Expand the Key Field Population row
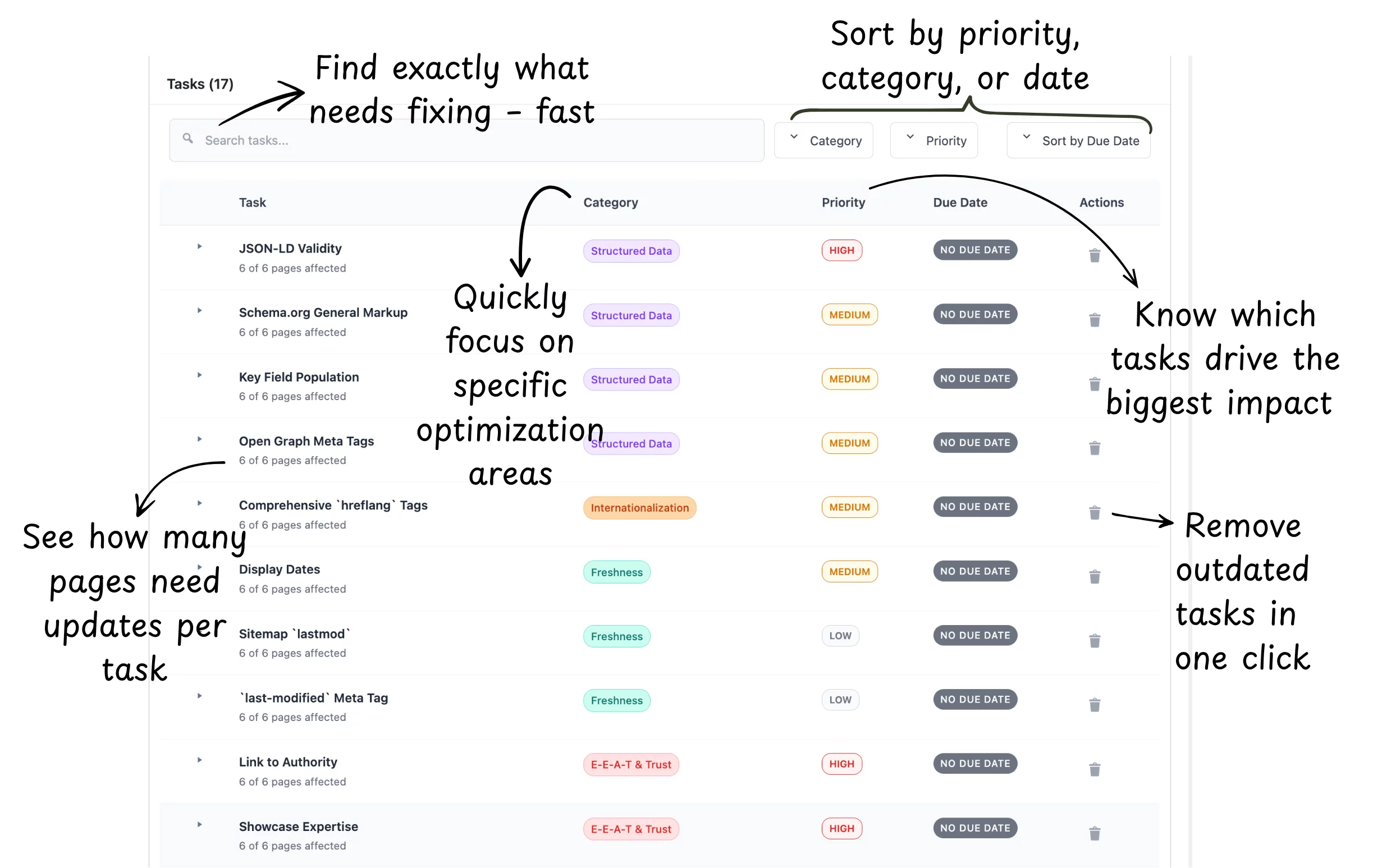1373x868 pixels. 200,375
